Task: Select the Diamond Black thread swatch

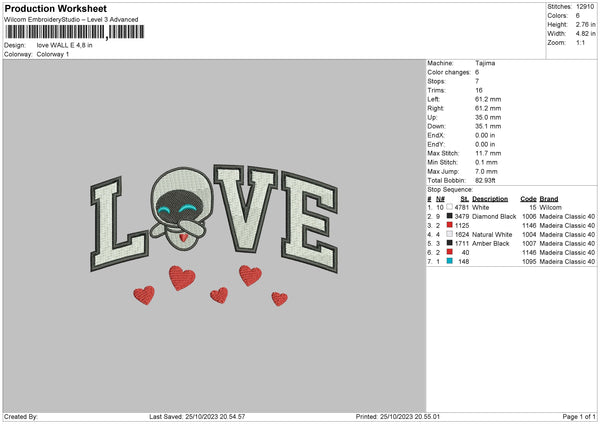Action: point(450,216)
